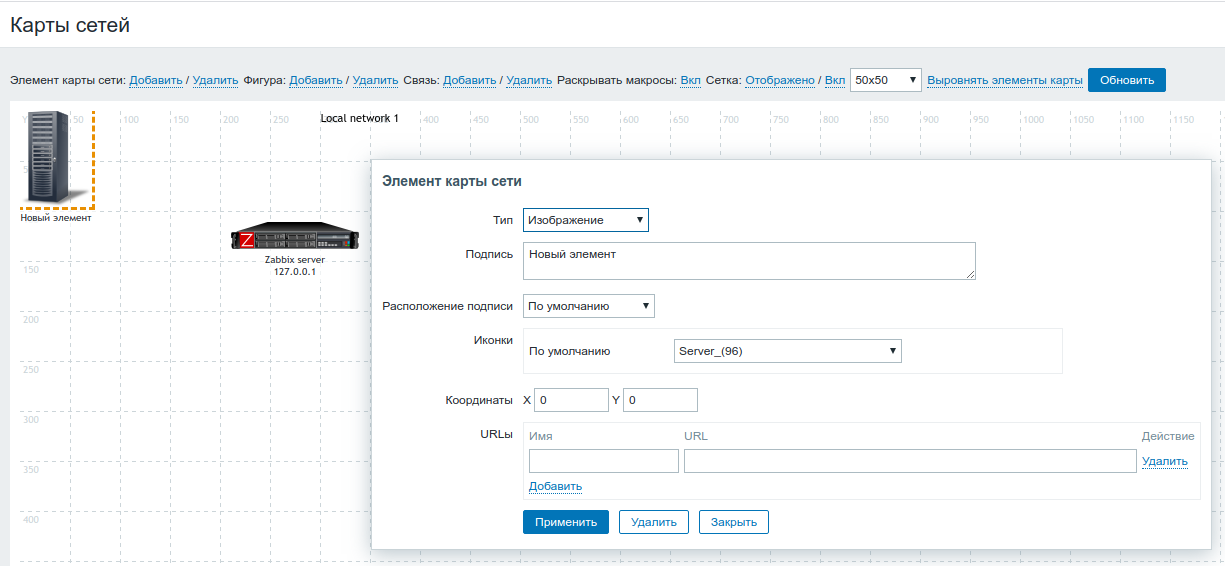The image size is (1225, 566).
Task: Open the Server_(96) icon dropdown
Action: (x=788, y=351)
